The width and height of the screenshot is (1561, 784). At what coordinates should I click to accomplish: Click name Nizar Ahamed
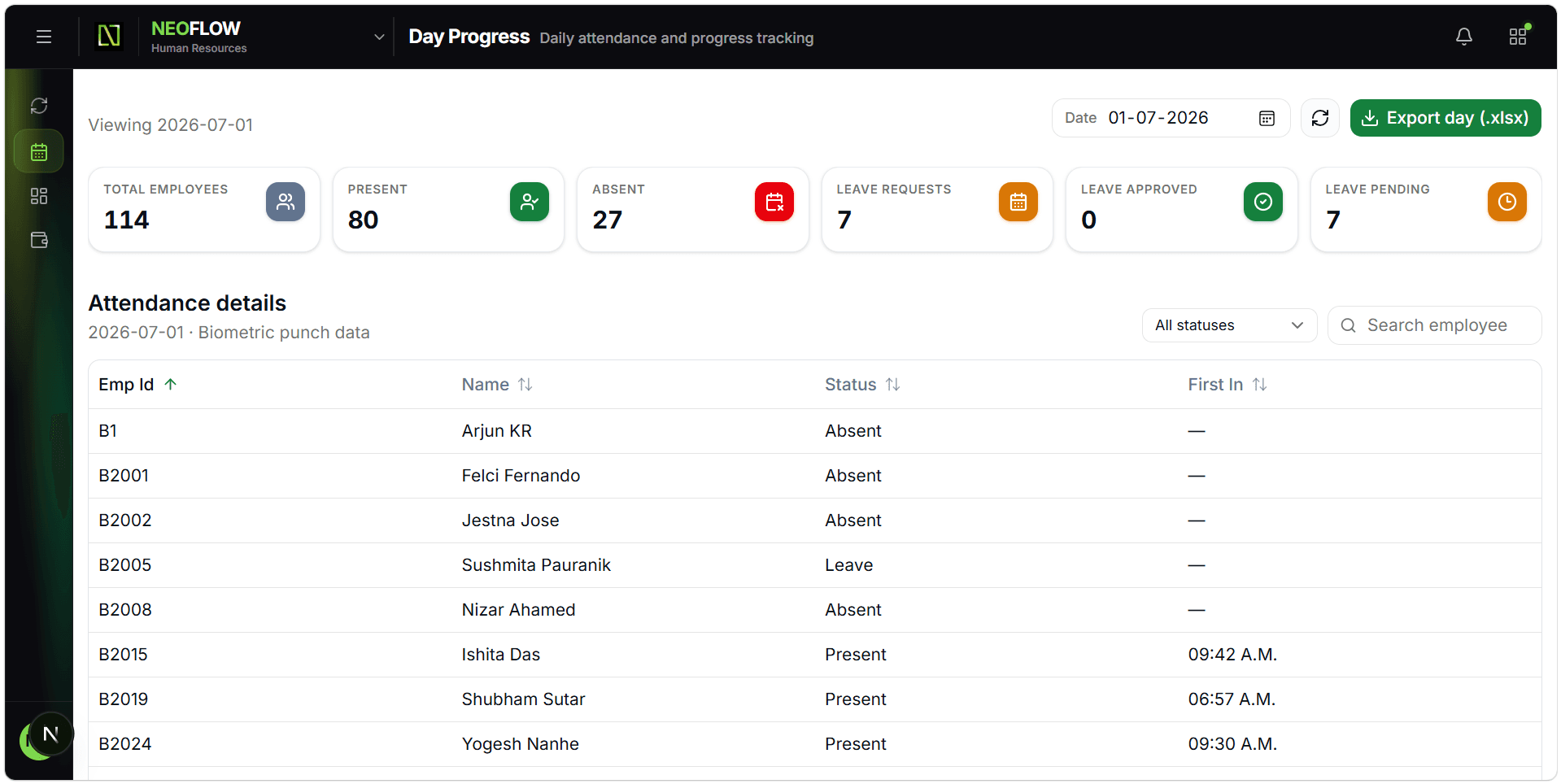(x=518, y=610)
